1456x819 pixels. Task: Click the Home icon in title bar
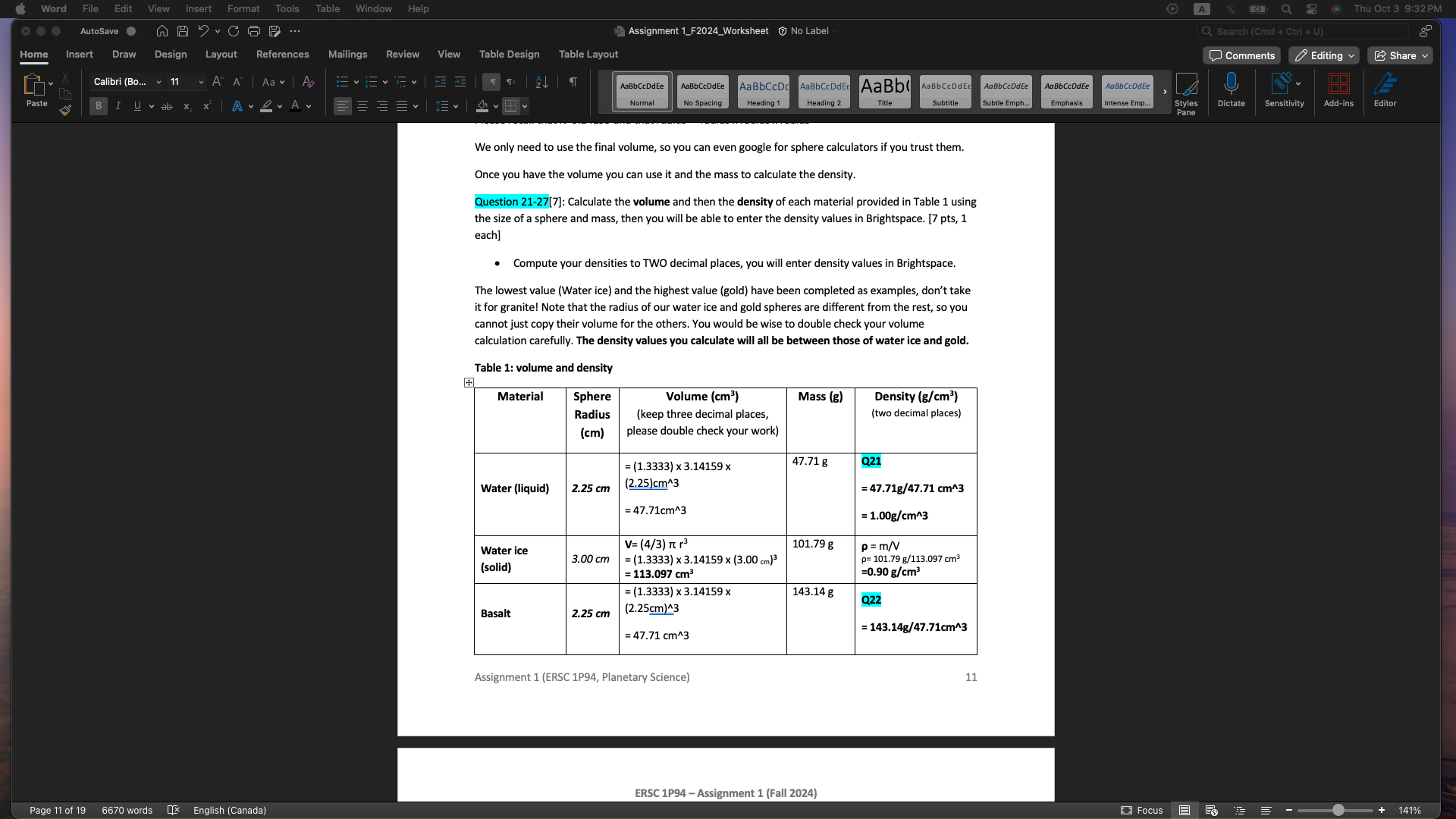click(x=162, y=31)
